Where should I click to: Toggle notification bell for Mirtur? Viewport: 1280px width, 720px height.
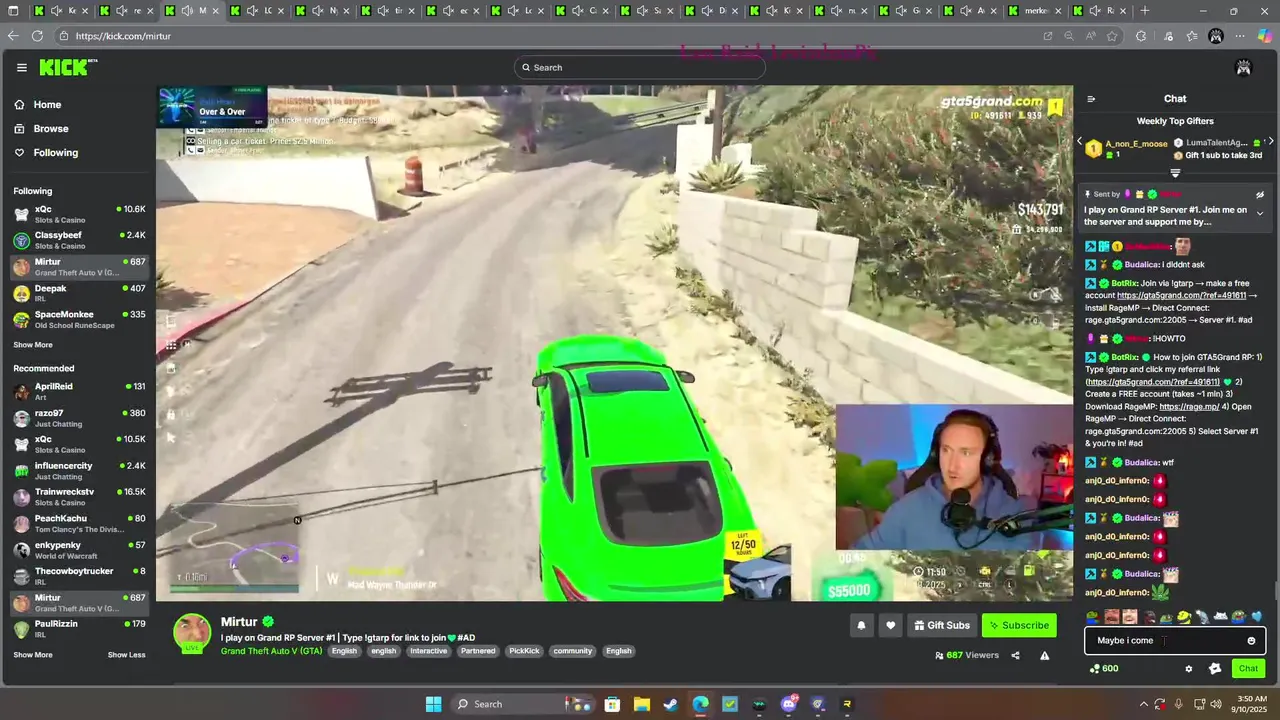coord(861,626)
